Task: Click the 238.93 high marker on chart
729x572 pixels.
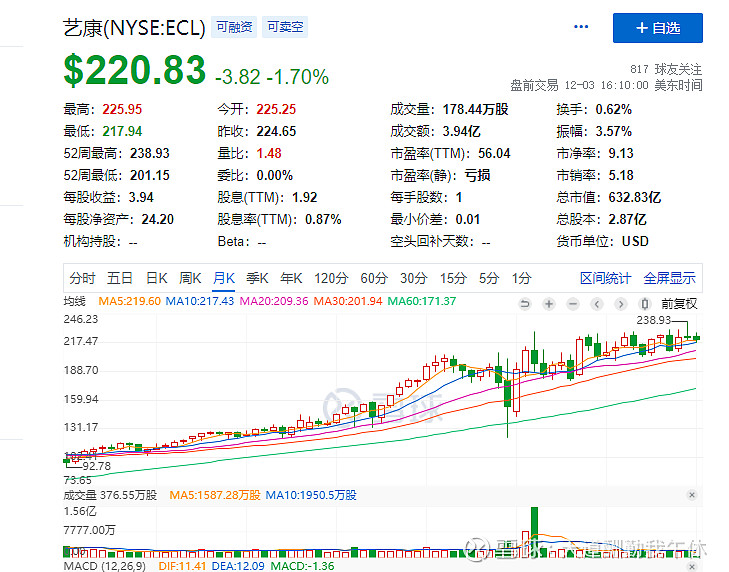Action: click(x=654, y=320)
